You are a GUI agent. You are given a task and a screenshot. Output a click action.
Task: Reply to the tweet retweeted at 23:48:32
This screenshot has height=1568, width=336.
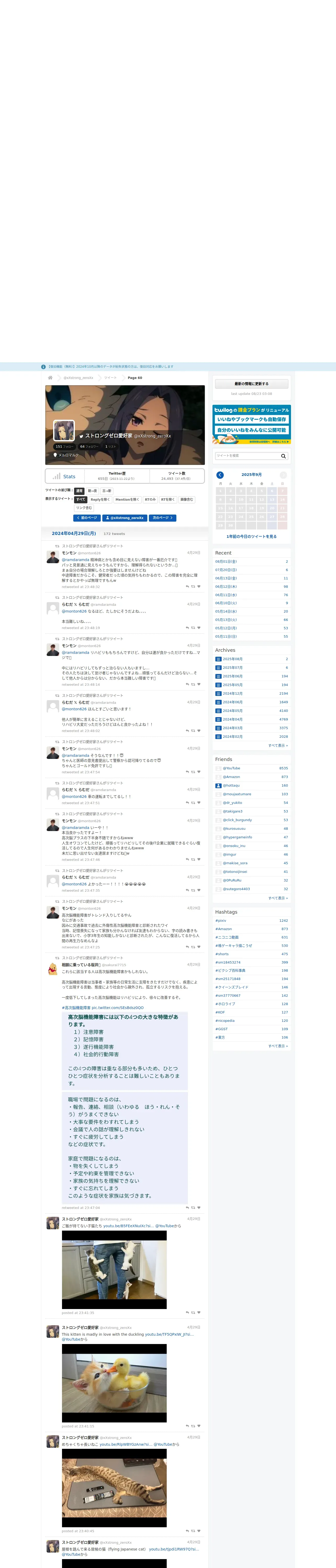point(187,586)
